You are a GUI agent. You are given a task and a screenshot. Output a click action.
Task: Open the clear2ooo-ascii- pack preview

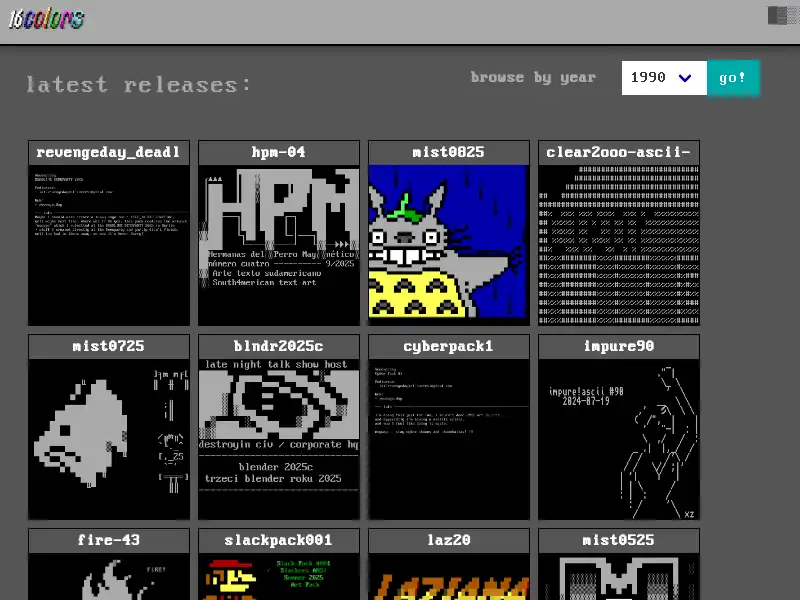pyautogui.click(x=618, y=243)
